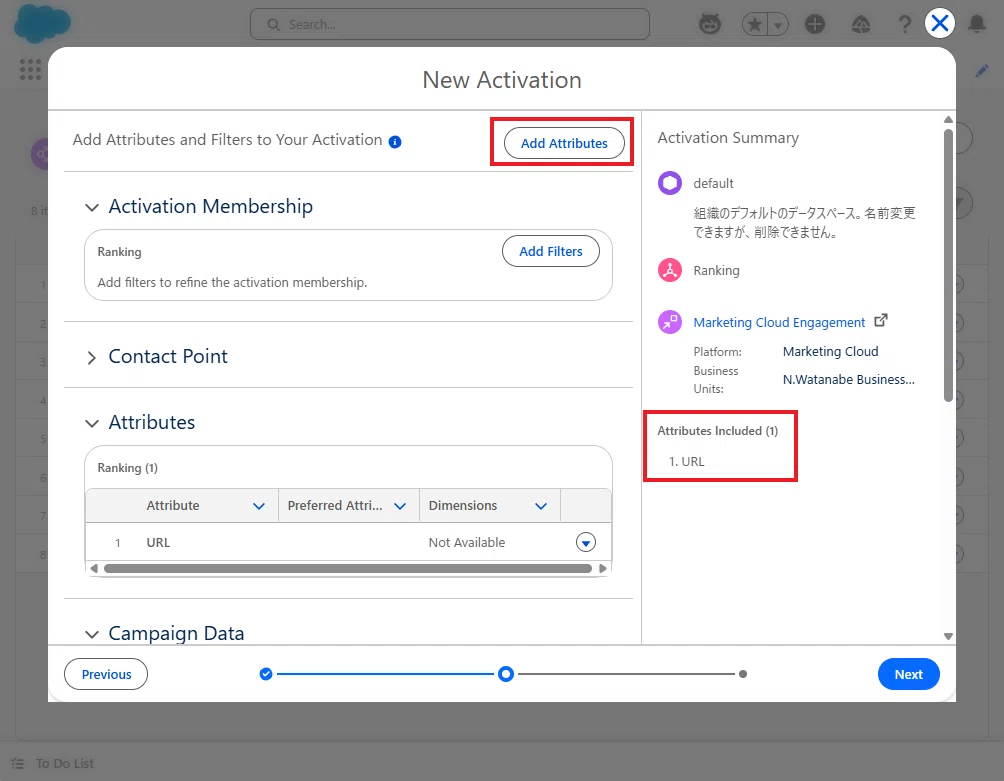
Task: Click the Marketing Cloud Engagement target icon
Action: pyautogui.click(x=670, y=321)
